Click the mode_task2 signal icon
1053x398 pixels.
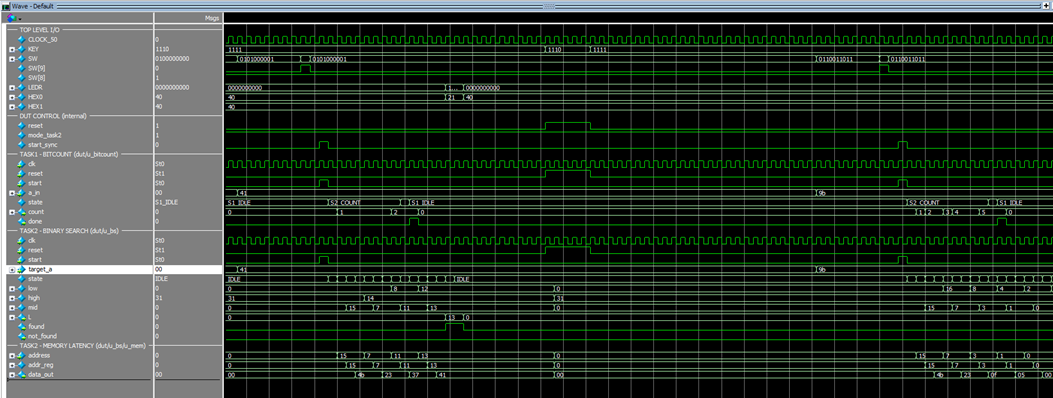click(21, 135)
